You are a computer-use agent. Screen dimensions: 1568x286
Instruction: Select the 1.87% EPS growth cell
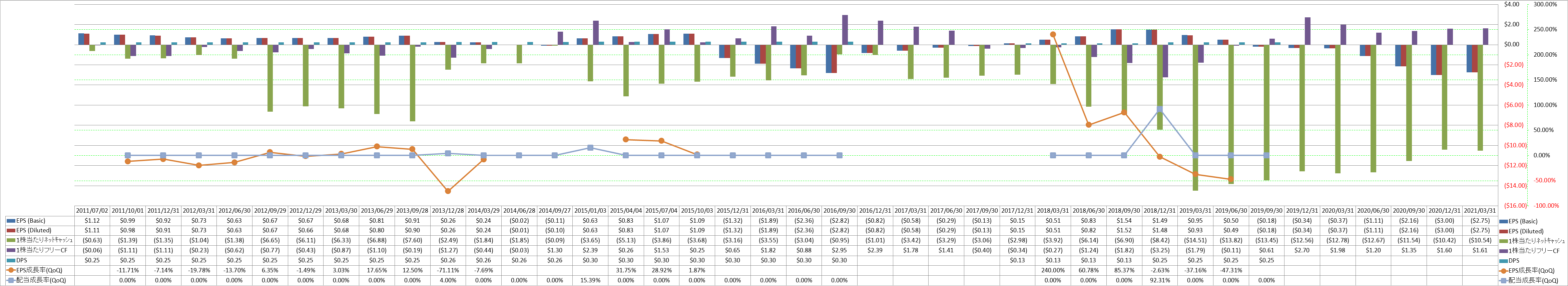697,270
